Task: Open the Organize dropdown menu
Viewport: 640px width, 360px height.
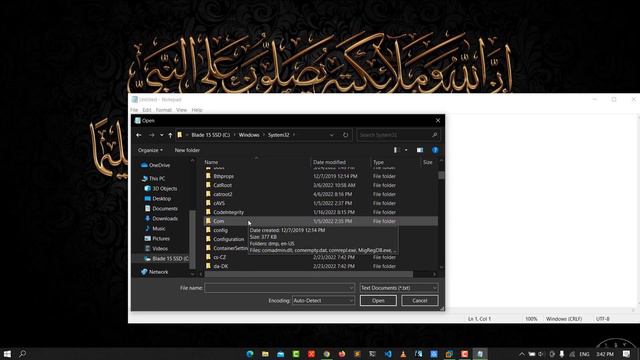Action: coord(150,150)
